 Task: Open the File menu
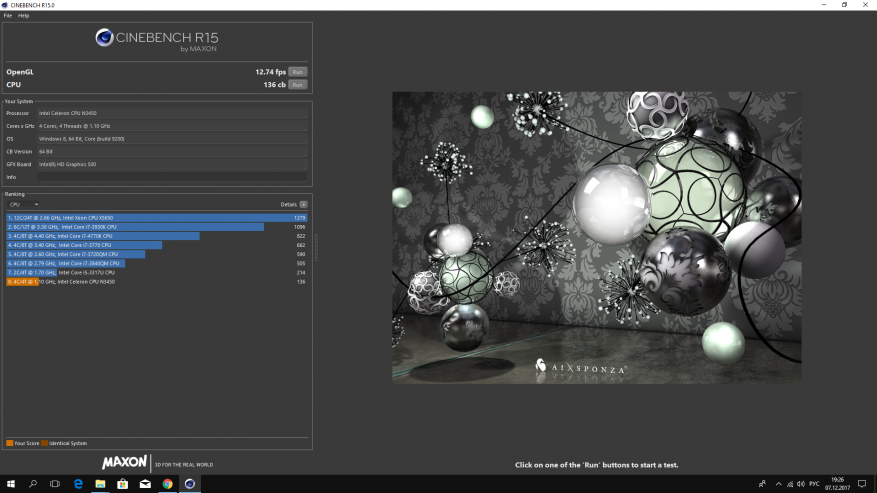pyautogui.click(x=7, y=16)
